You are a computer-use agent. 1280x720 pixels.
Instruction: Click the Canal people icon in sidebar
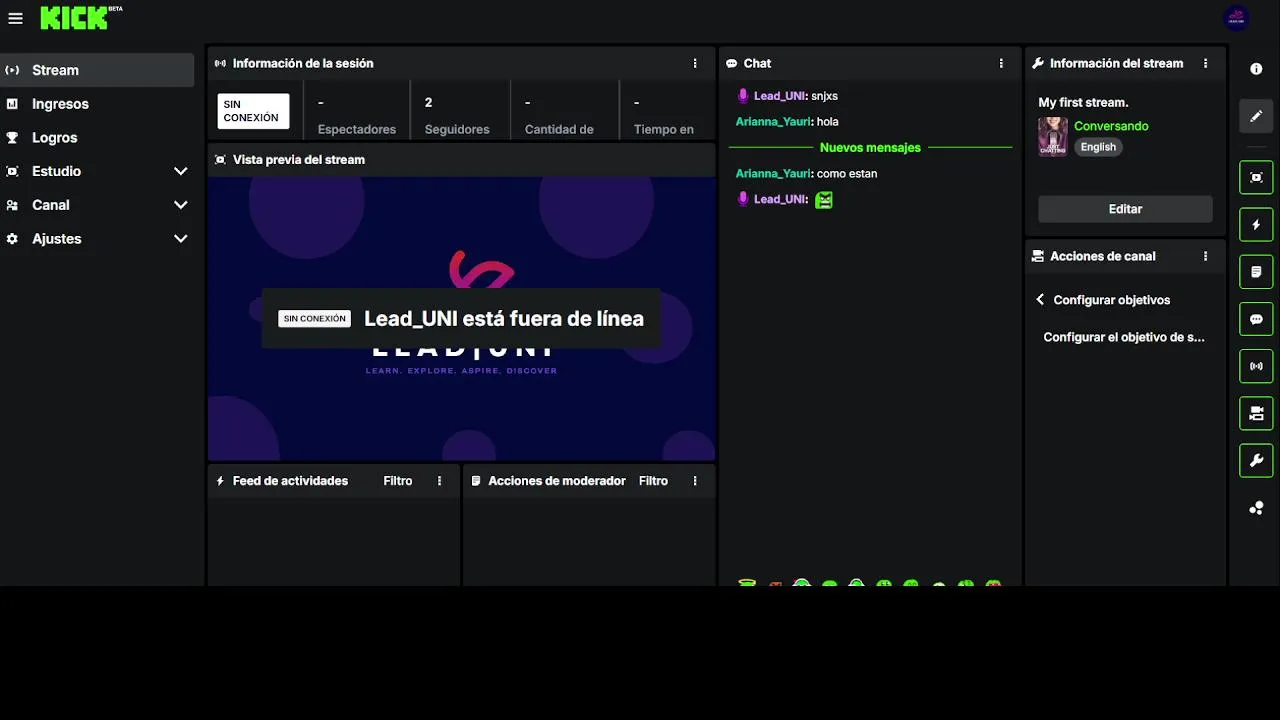click(x=12, y=205)
